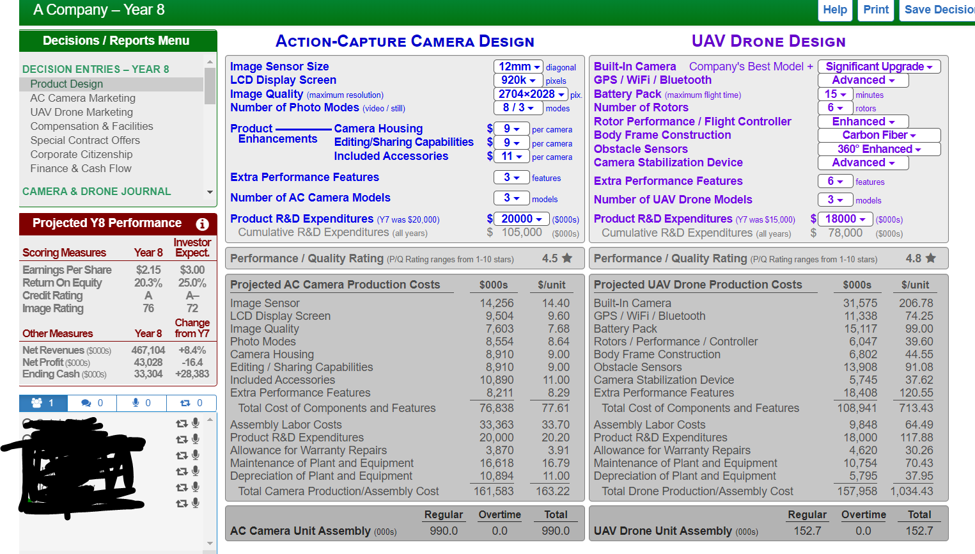Open the Image Quality 2704×2028 dropdown
The height and width of the screenshot is (554, 975).
point(530,95)
